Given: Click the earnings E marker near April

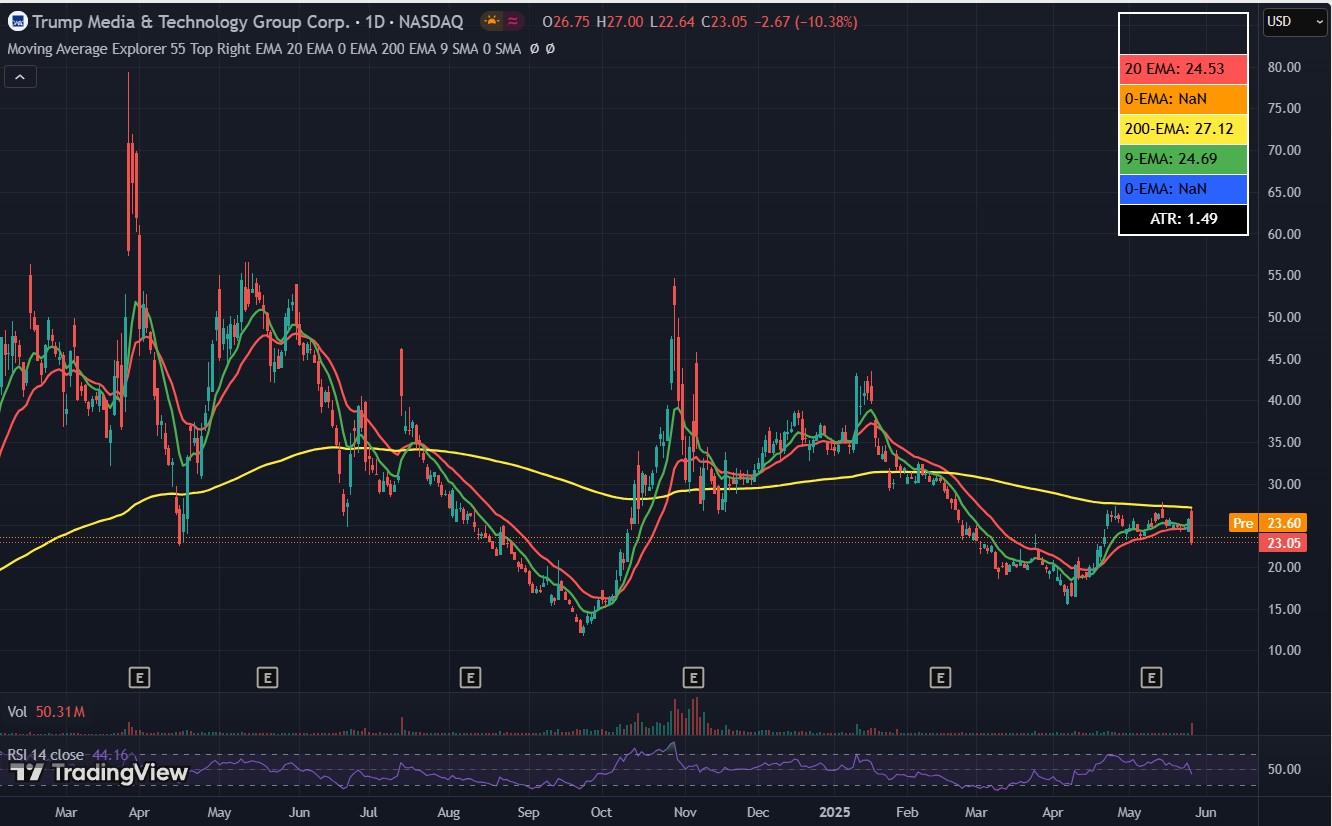Looking at the screenshot, I should [x=140, y=678].
